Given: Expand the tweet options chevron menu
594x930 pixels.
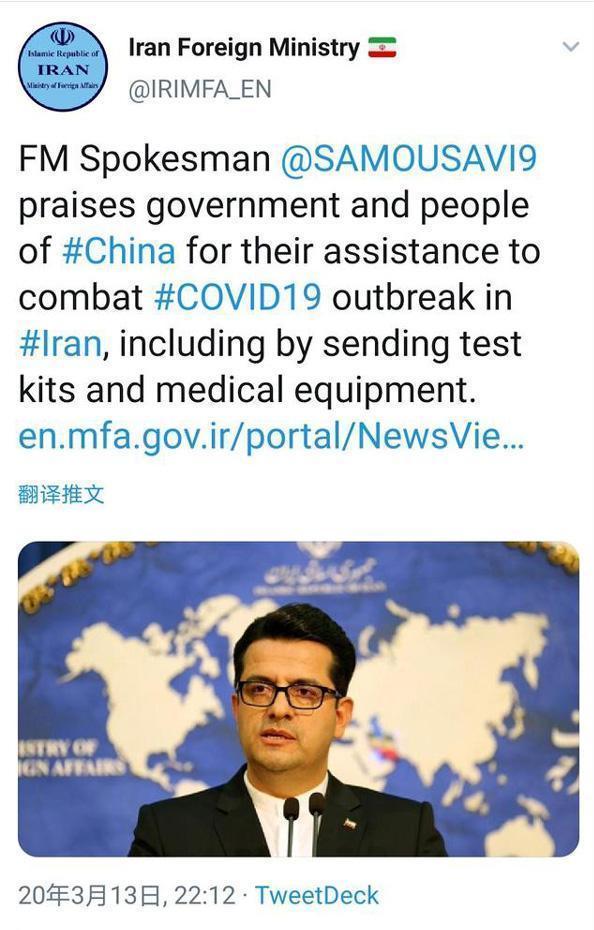Looking at the screenshot, I should (x=570, y=46).
